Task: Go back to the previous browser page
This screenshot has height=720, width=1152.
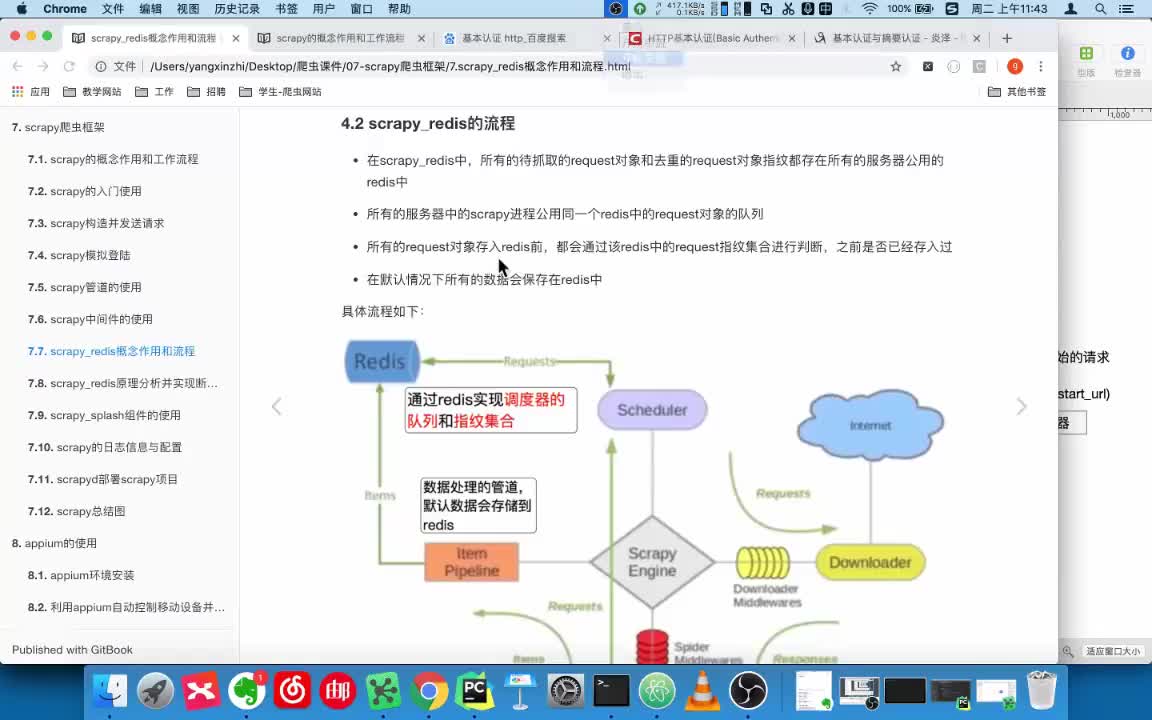Action: pos(18,66)
